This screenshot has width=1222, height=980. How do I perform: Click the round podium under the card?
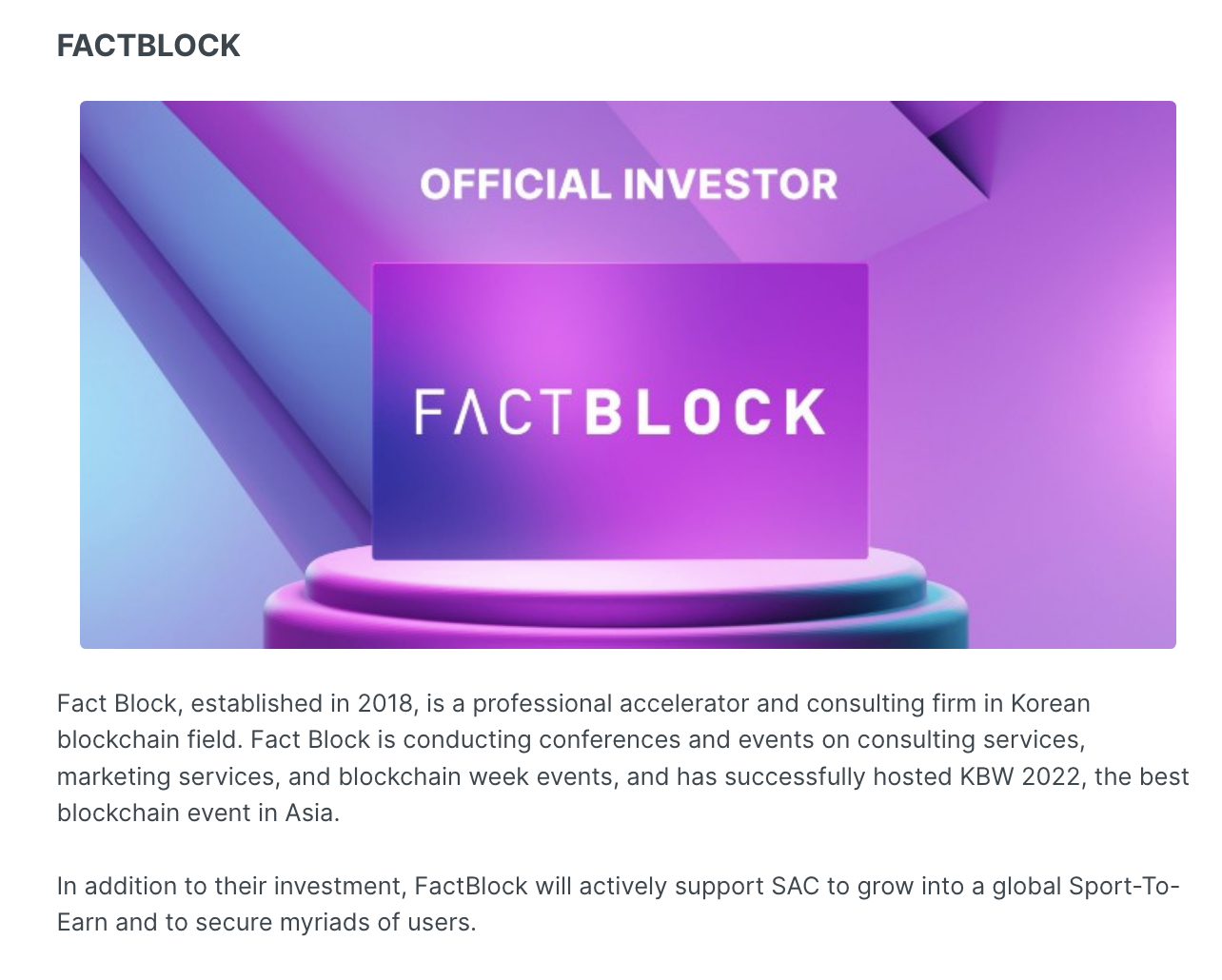click(x=616, y=595)
